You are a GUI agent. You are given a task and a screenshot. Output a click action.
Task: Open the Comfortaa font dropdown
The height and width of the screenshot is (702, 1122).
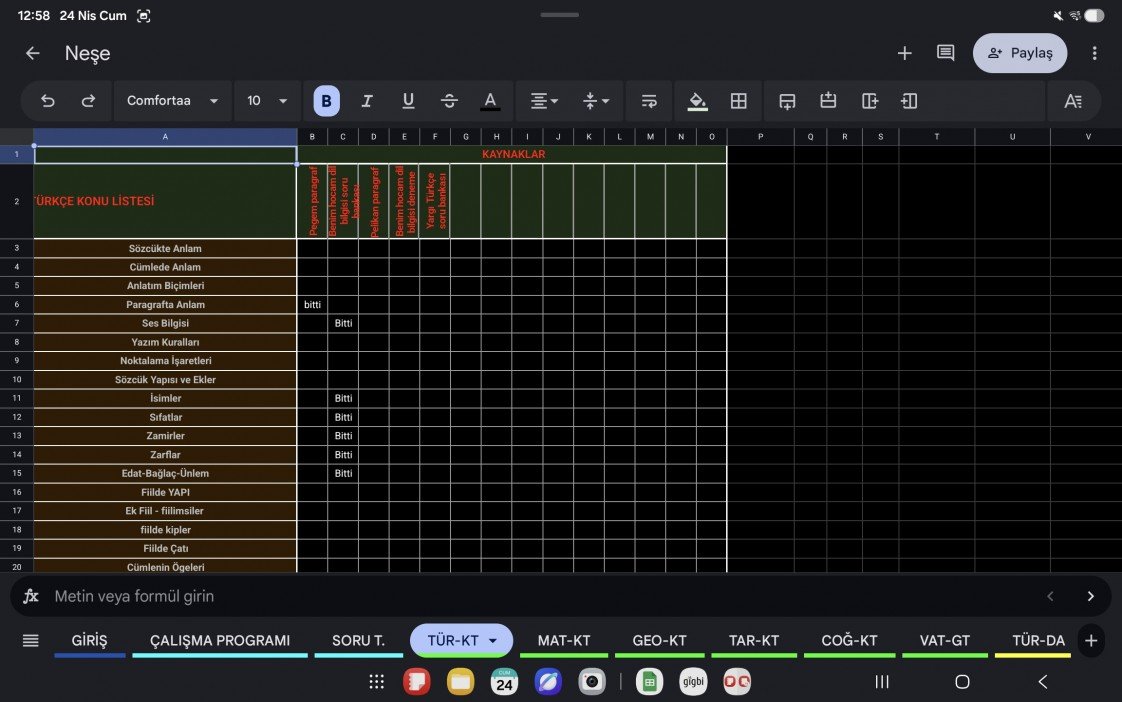point(172,101)
